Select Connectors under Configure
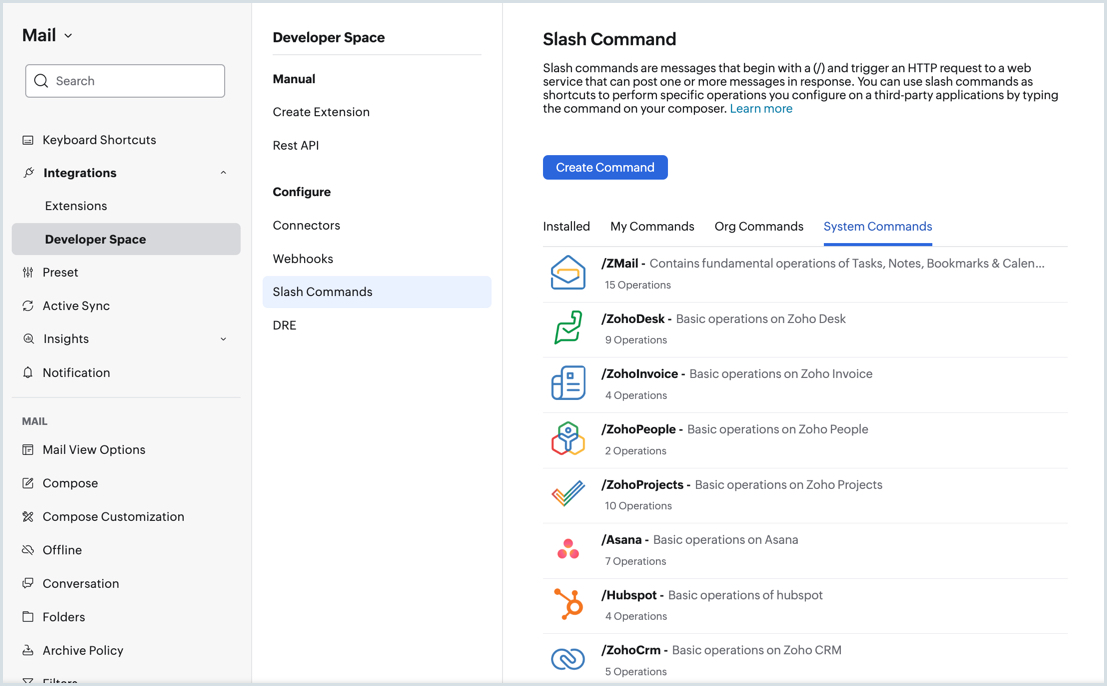The image size is (1107, 686). (306, 226)
